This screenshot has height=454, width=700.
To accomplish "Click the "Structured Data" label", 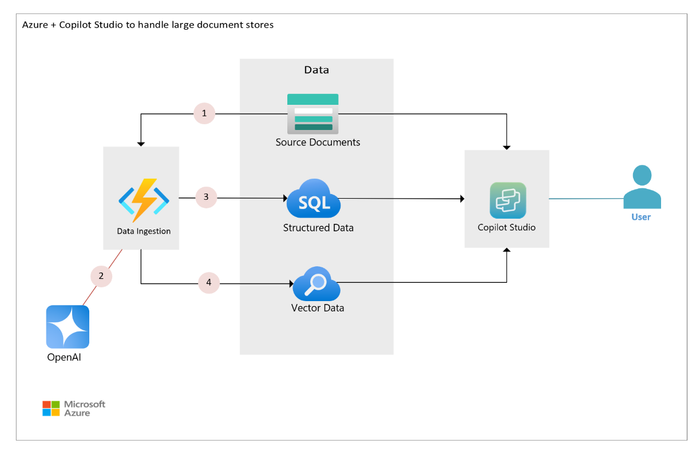I will [318, 228].
